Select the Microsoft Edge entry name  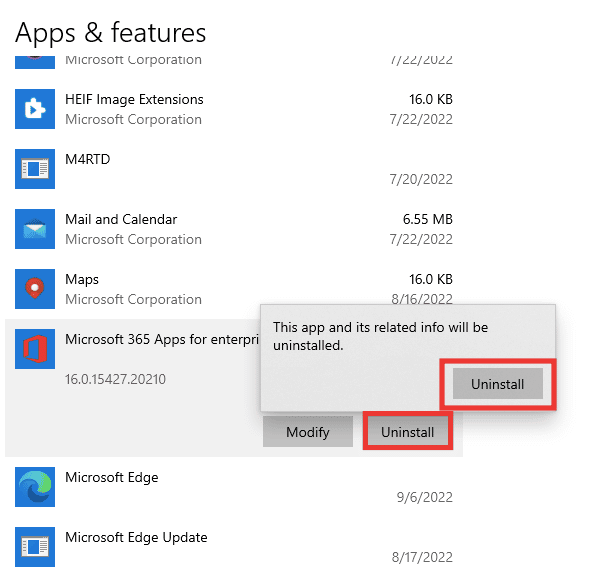(112, 478)
